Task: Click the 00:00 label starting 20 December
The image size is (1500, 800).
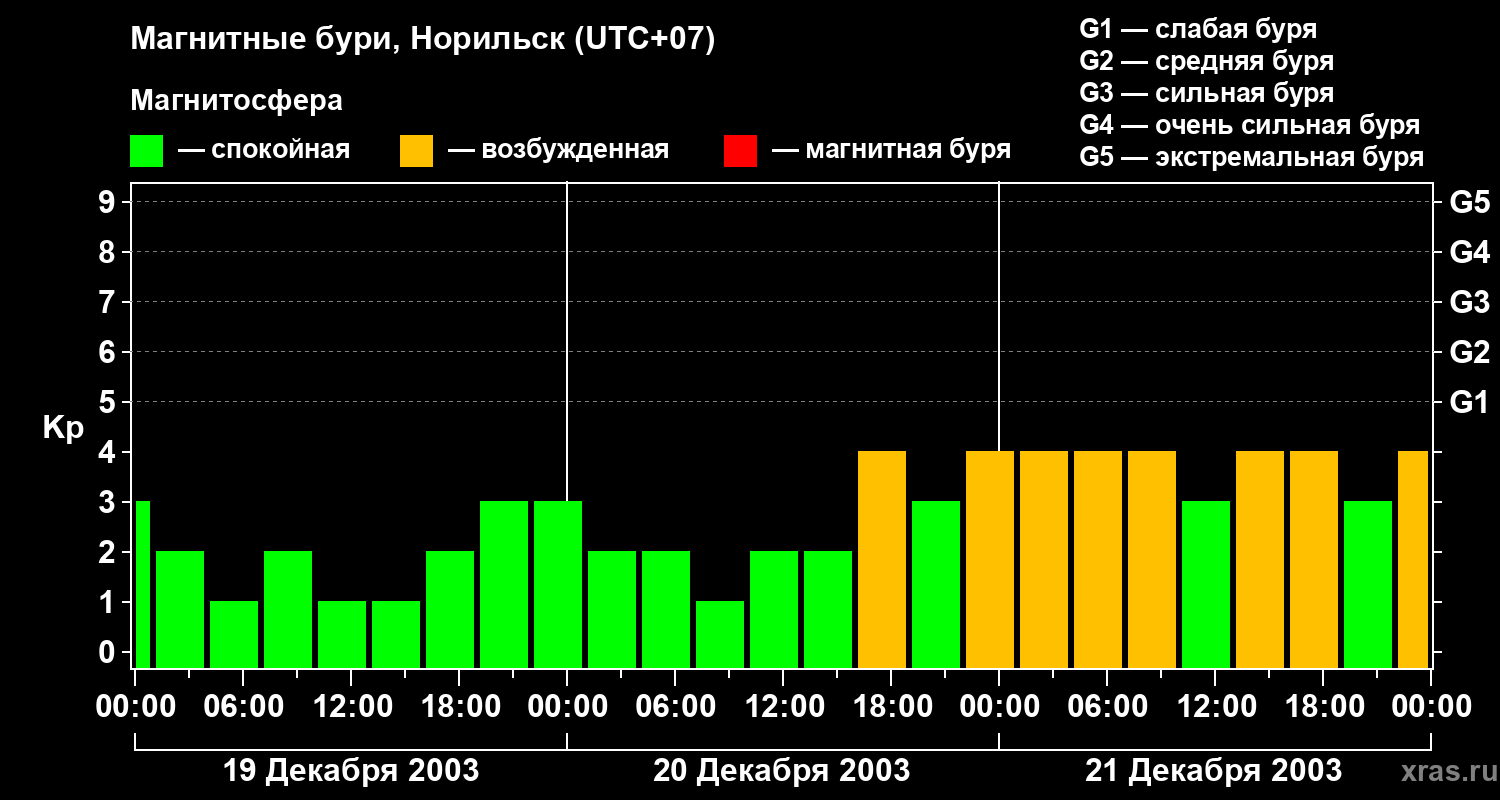Action: [567, 707]
